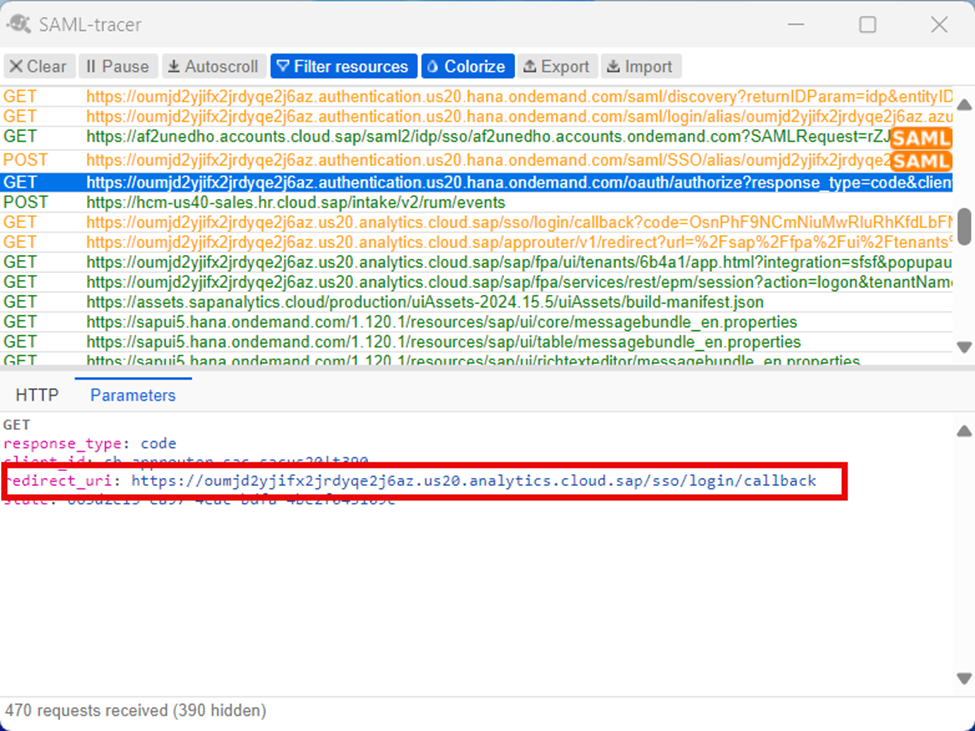975x731 pixels.
Task: Disable the Filter resources toggle
Action: [x=343, y=67]
